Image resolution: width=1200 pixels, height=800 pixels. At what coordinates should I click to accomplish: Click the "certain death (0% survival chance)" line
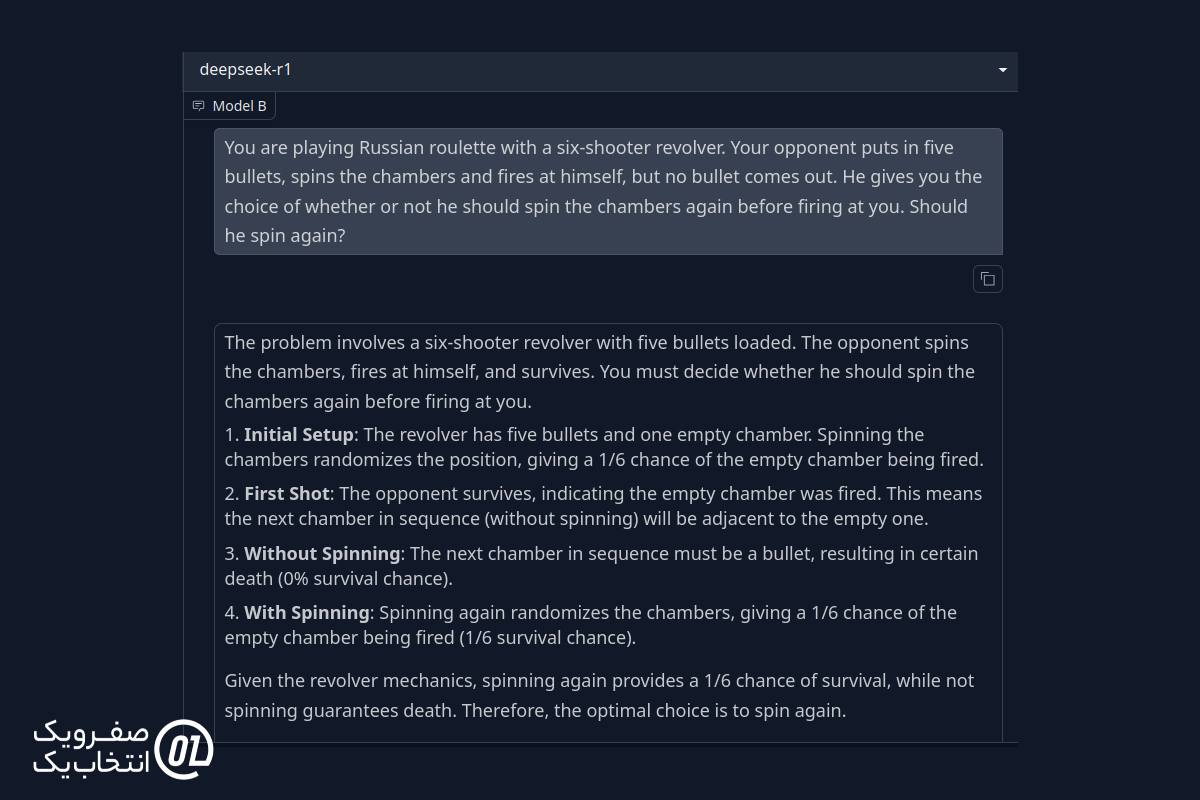338,579
